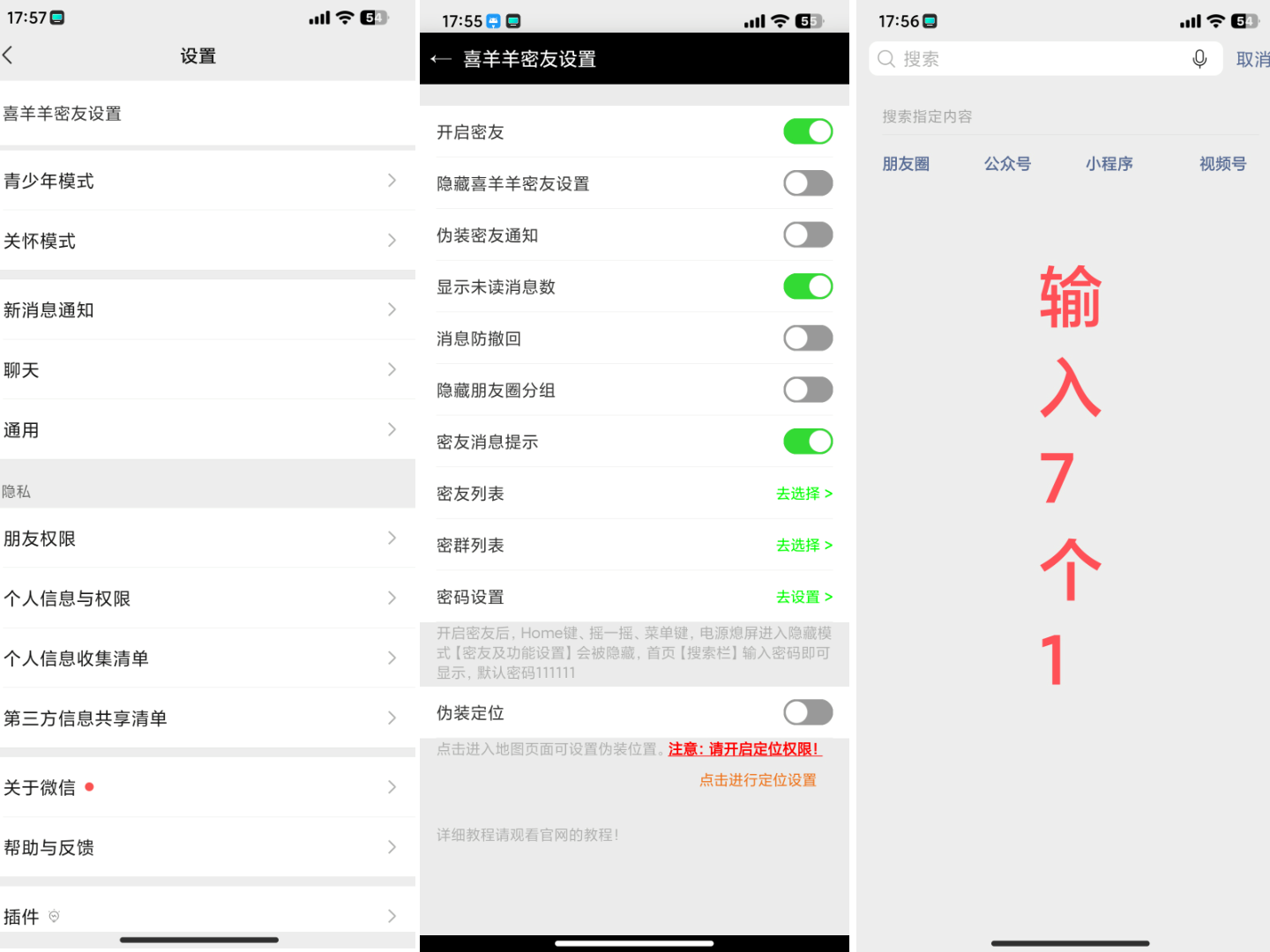Tap 去选择 for 密群列表
Screen dimensions: 1270x952
804,546
